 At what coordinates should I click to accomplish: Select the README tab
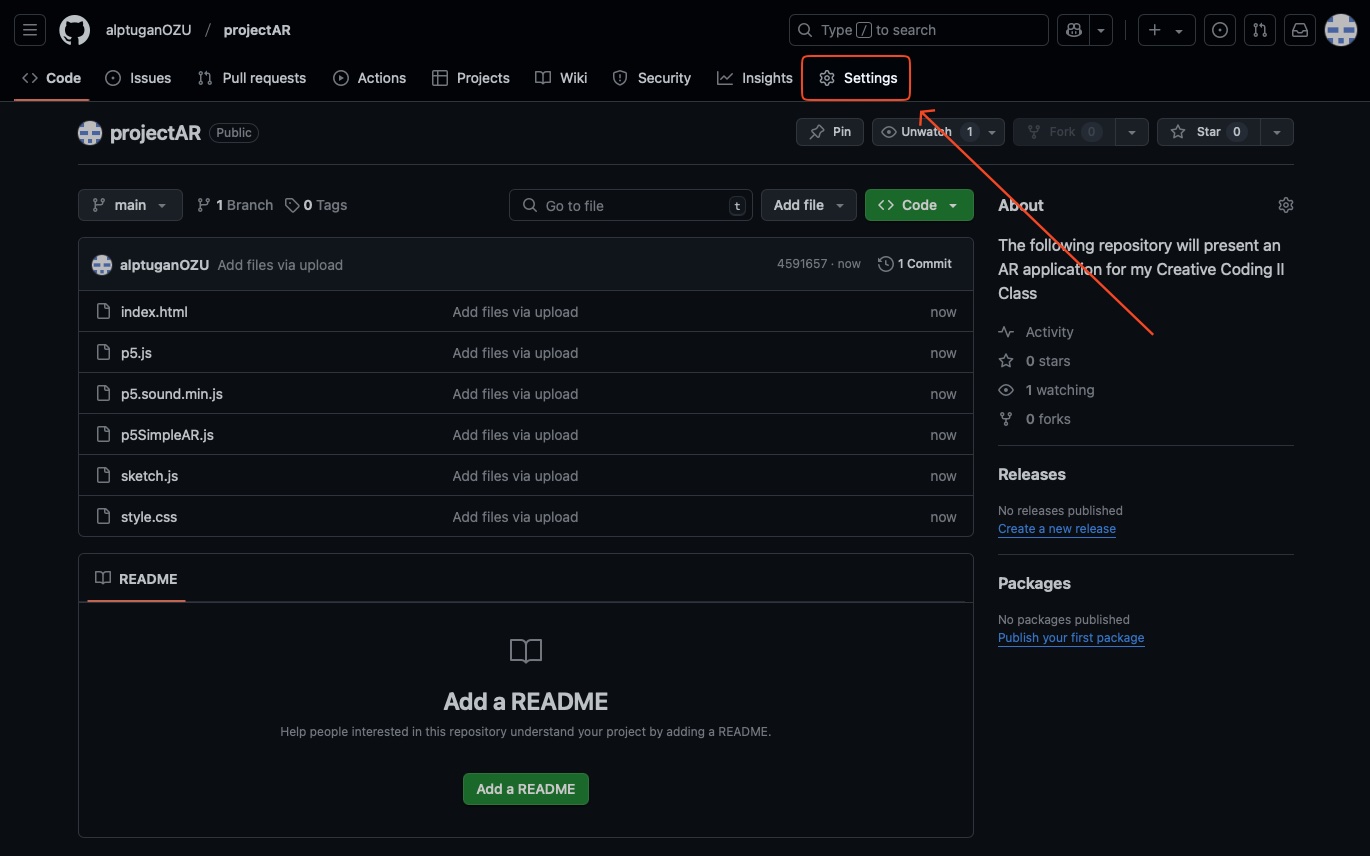136,579
